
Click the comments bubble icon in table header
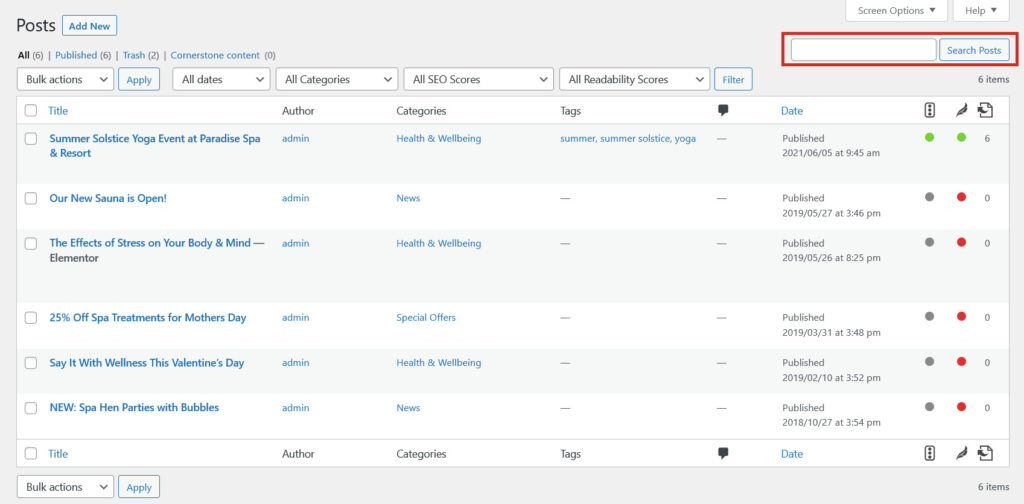coord(723,110)
